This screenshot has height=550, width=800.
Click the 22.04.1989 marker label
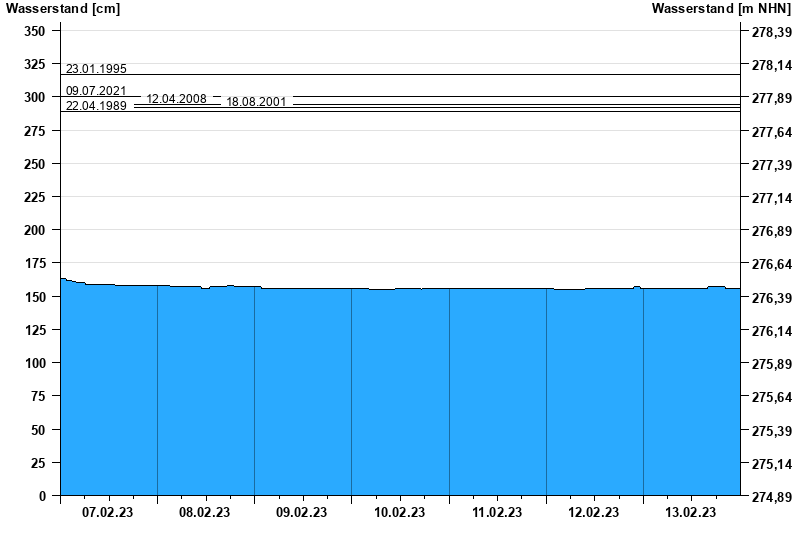pyautogui.click(x=96, y=105)
